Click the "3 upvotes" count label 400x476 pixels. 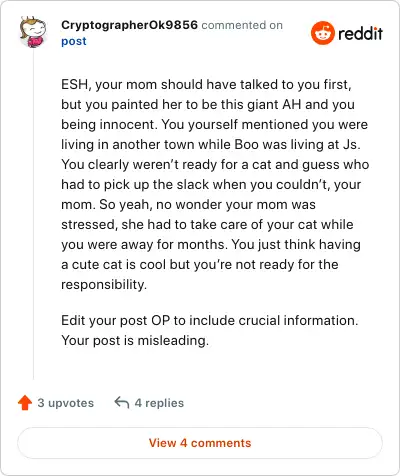tap(66, 403)
